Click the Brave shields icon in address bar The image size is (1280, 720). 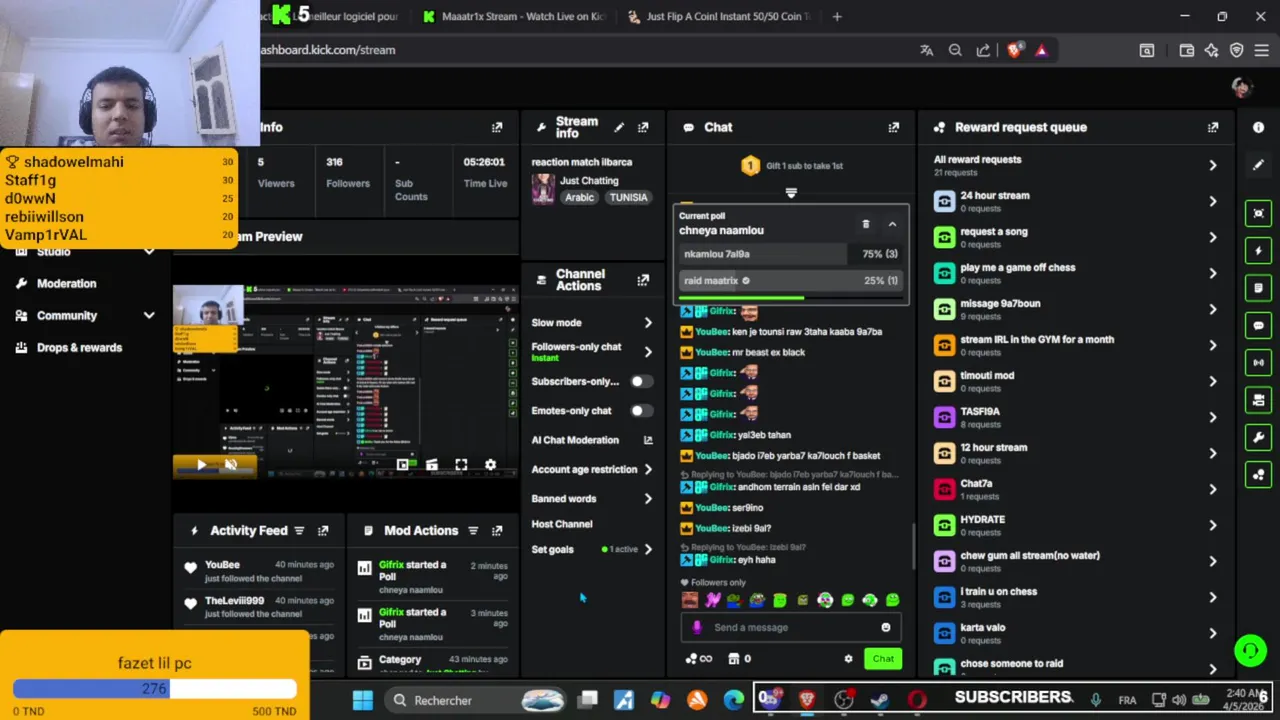[1014, 50]
